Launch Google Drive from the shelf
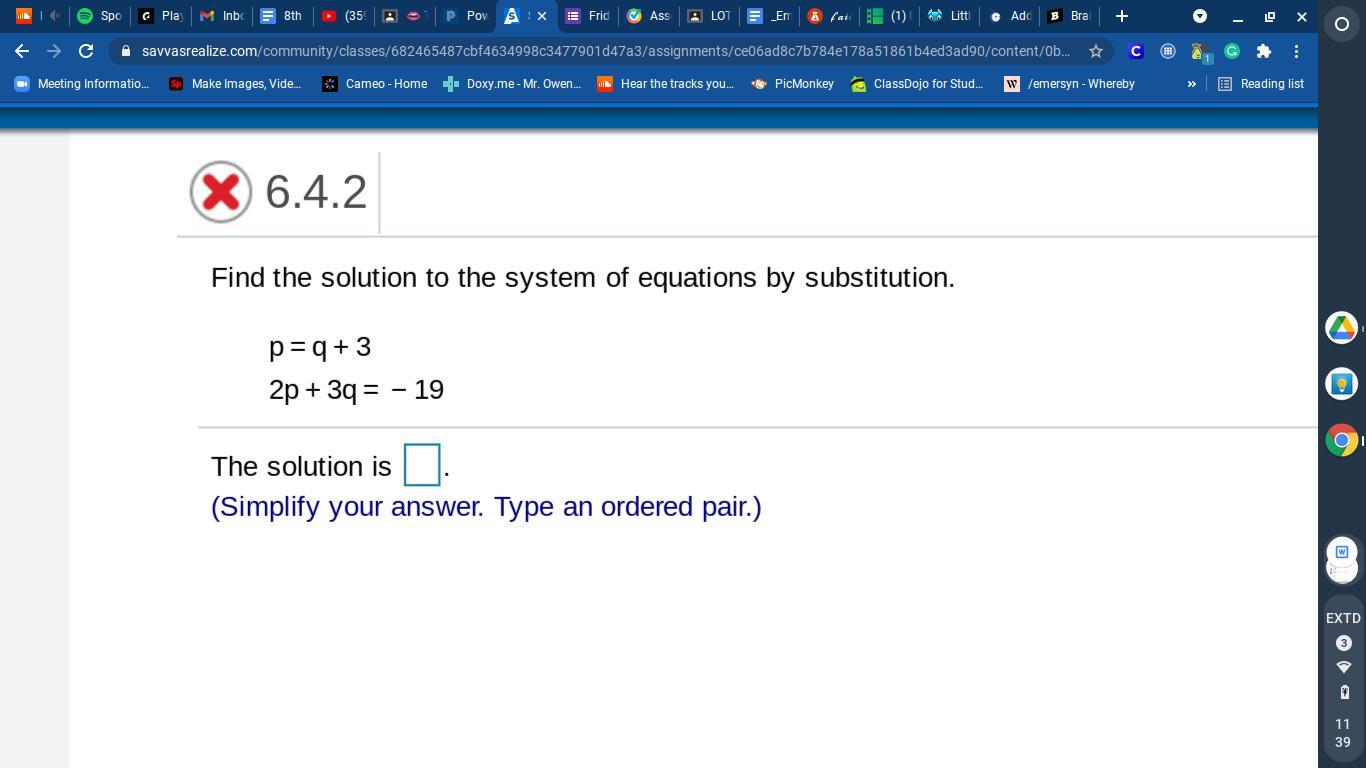The width and height of the screenshot is (1366, 768). (1342, 327)
